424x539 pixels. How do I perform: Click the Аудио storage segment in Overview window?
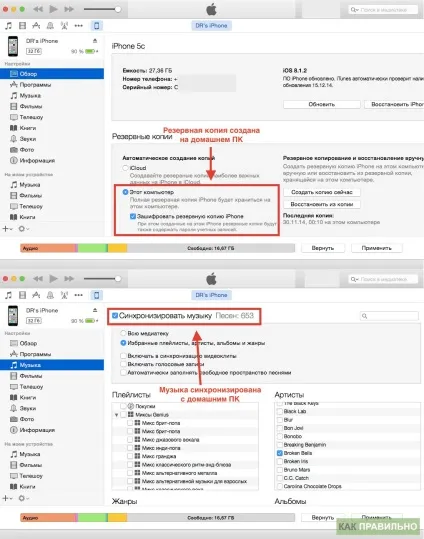tap(48, 248)
